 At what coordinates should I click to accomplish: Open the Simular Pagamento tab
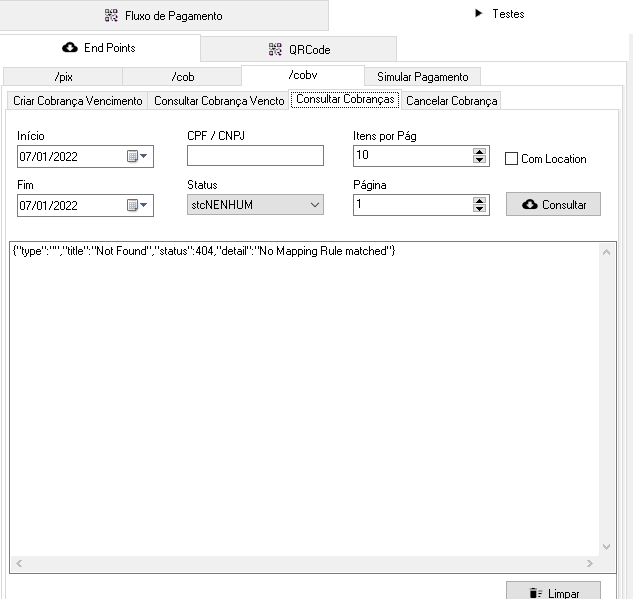pos(422,77)
